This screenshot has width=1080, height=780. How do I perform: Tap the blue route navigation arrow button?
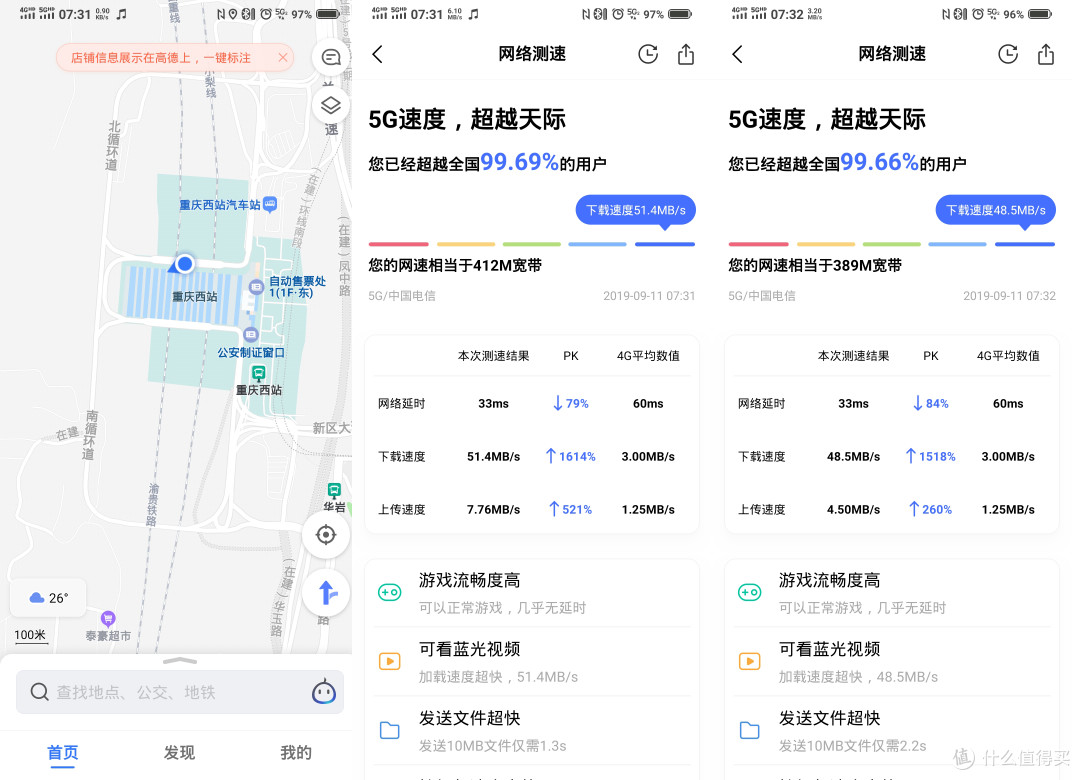click(327, 593)
